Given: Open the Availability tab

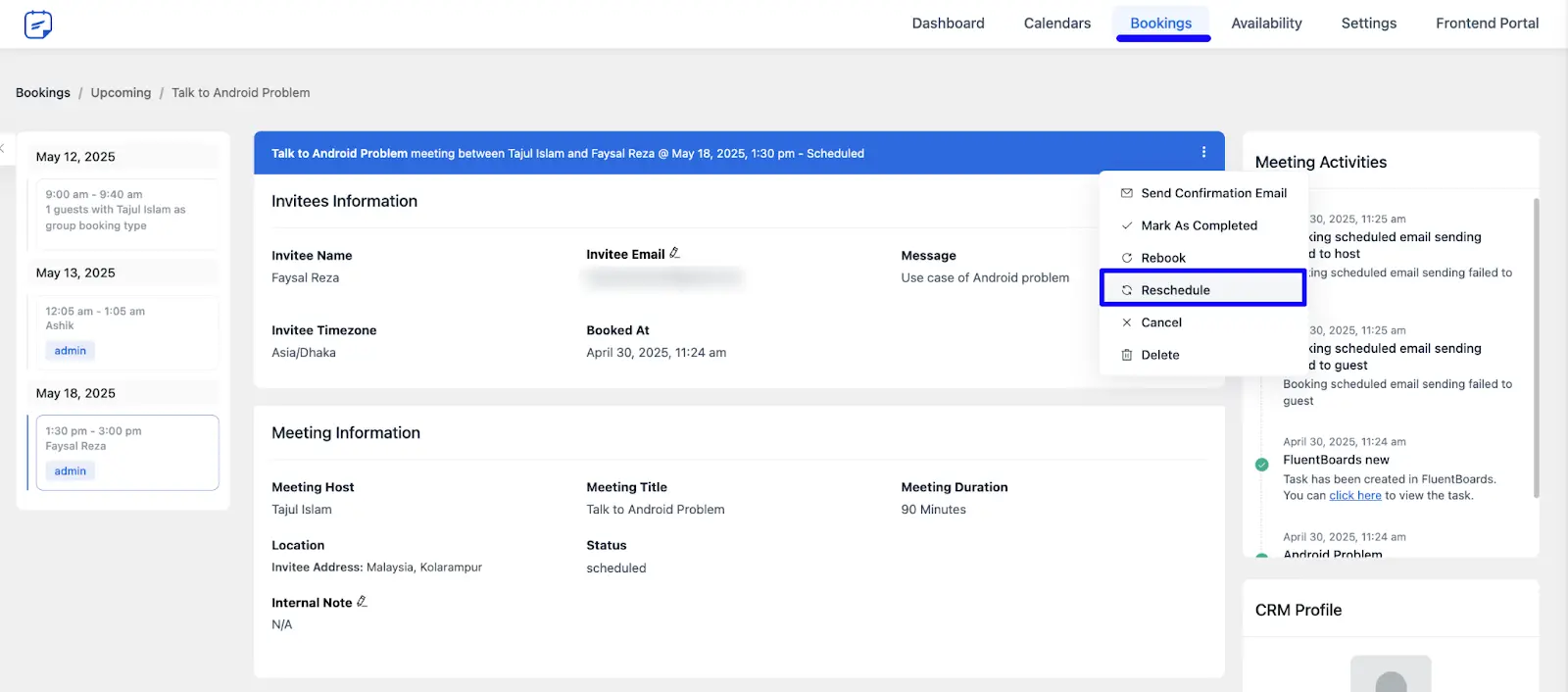Looking at the screenshot, I should (x=1266, y=24).
